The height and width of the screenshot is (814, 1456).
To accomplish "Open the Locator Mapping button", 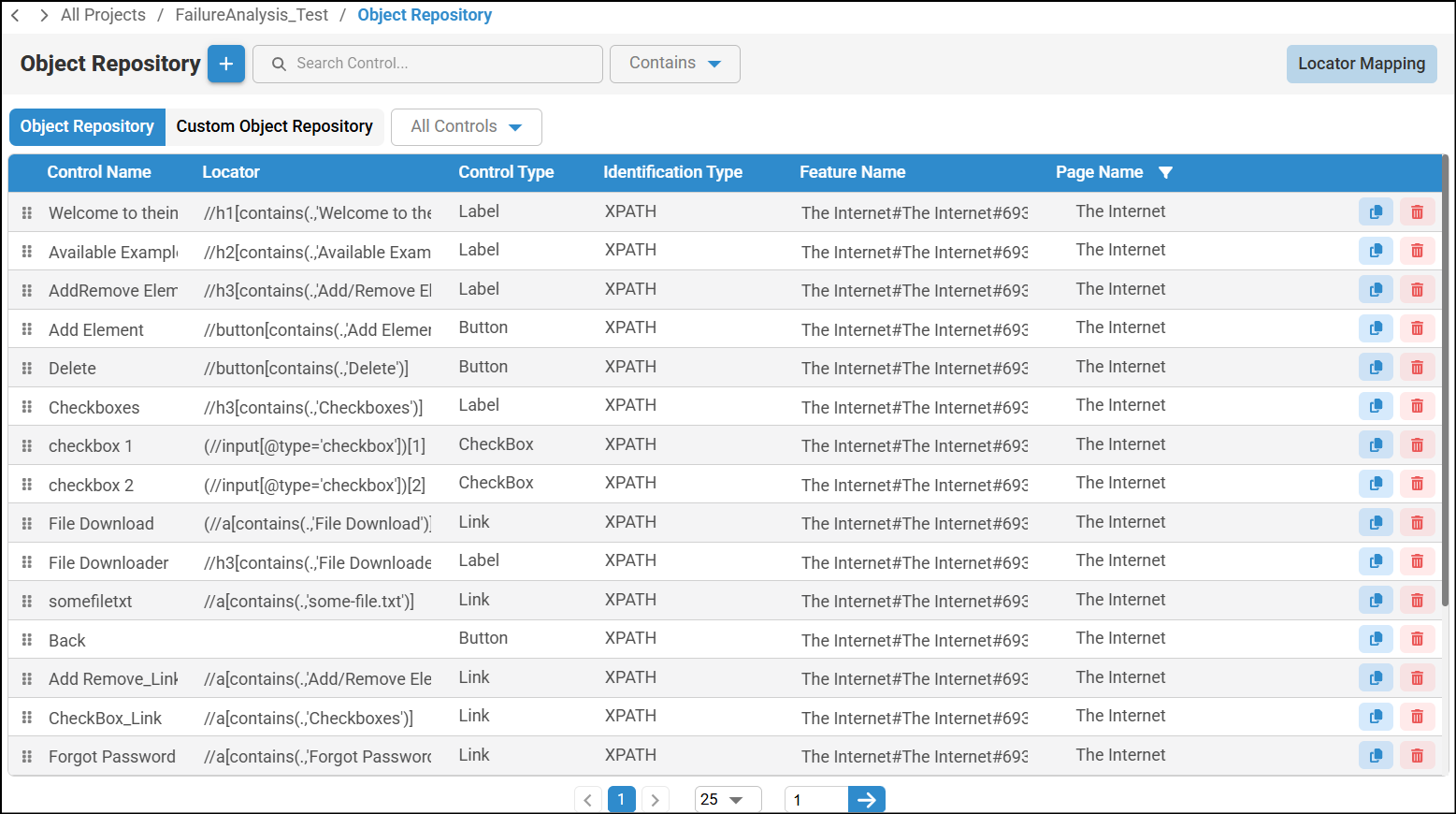I will [x=1362, y=64].
